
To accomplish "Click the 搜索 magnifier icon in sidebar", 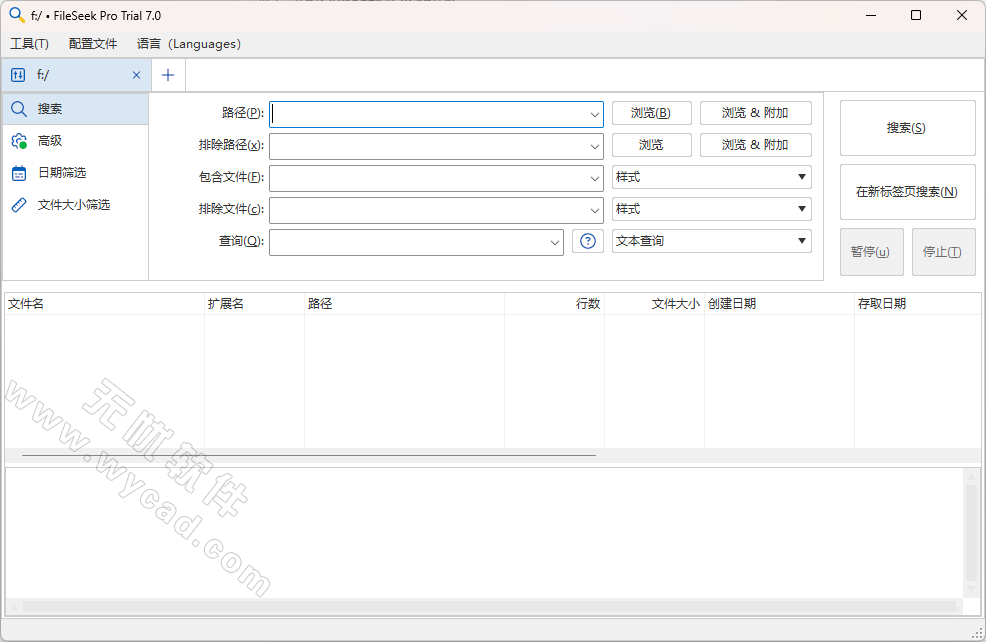I will tap(19, 109).
